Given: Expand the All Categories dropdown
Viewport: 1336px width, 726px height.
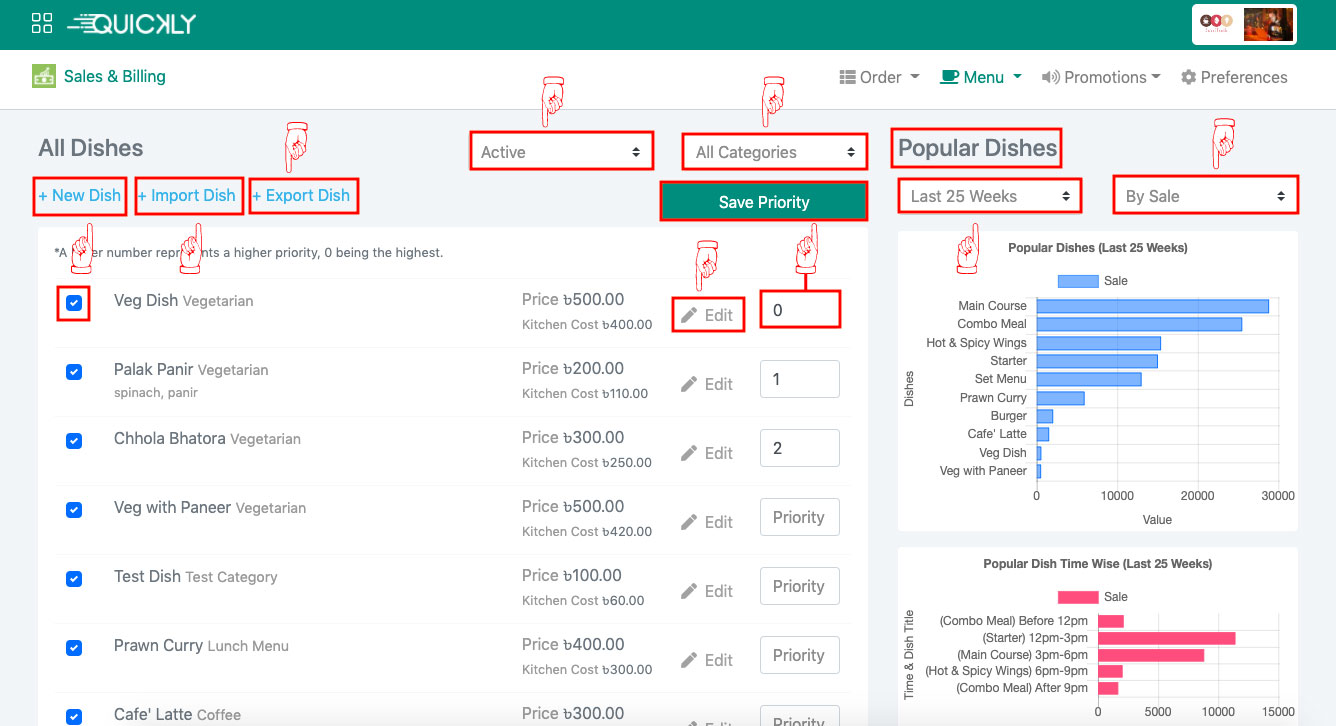Looking at the screenshot, I should [x=773, y=151].
